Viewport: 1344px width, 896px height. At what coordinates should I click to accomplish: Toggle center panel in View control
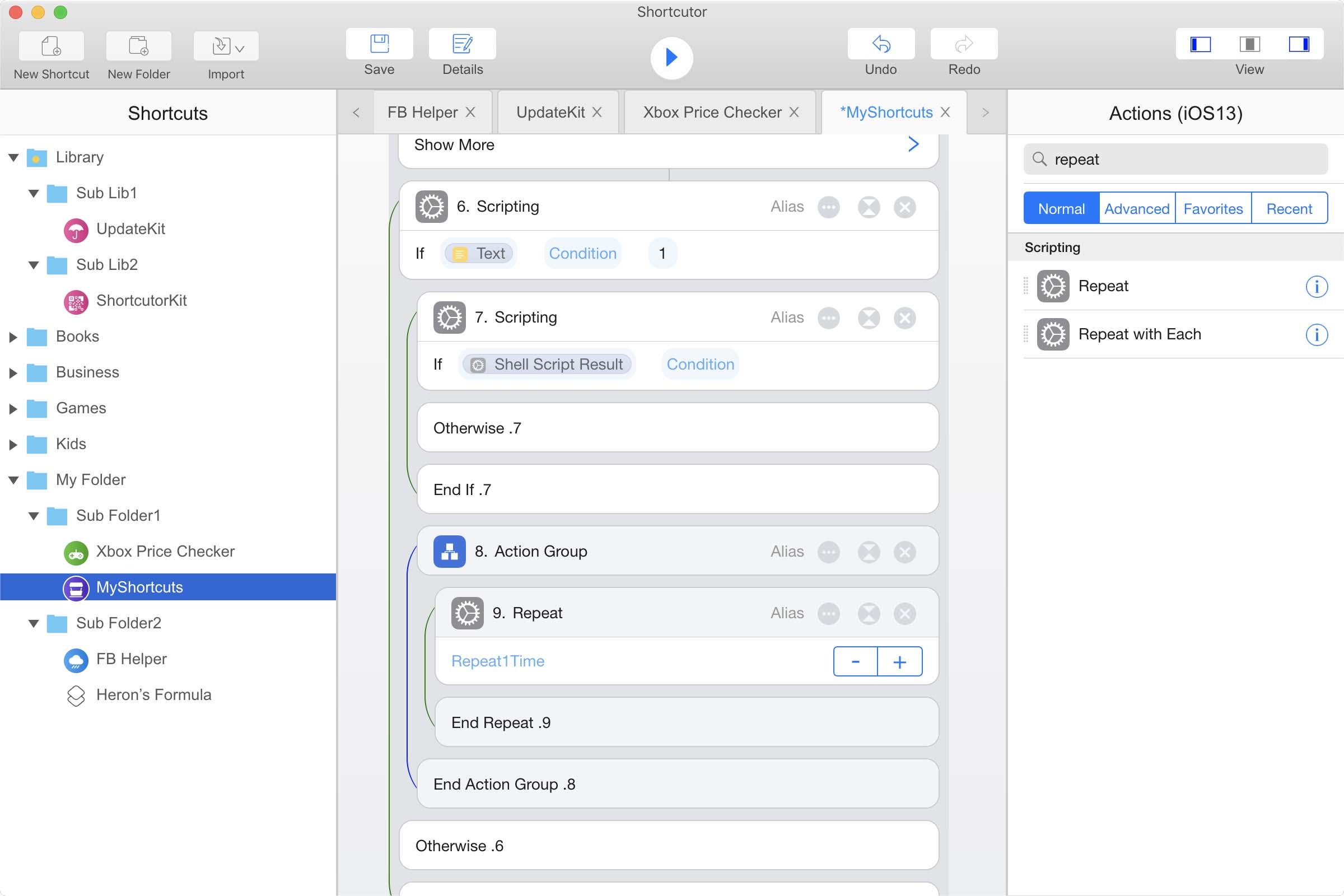point(1249,44)
